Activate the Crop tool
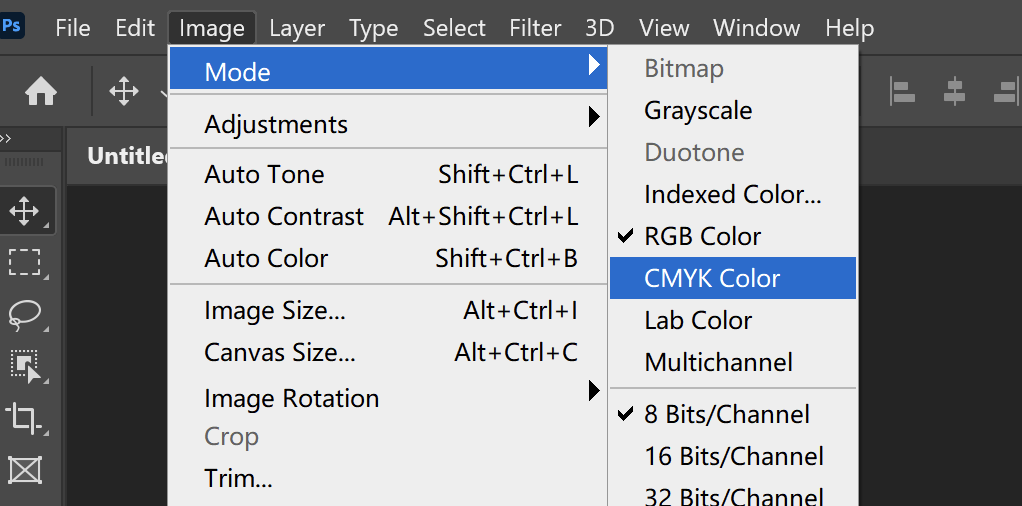Image resolution: width=1022 pixels, height=506 pixels. [x=24, y=416]
